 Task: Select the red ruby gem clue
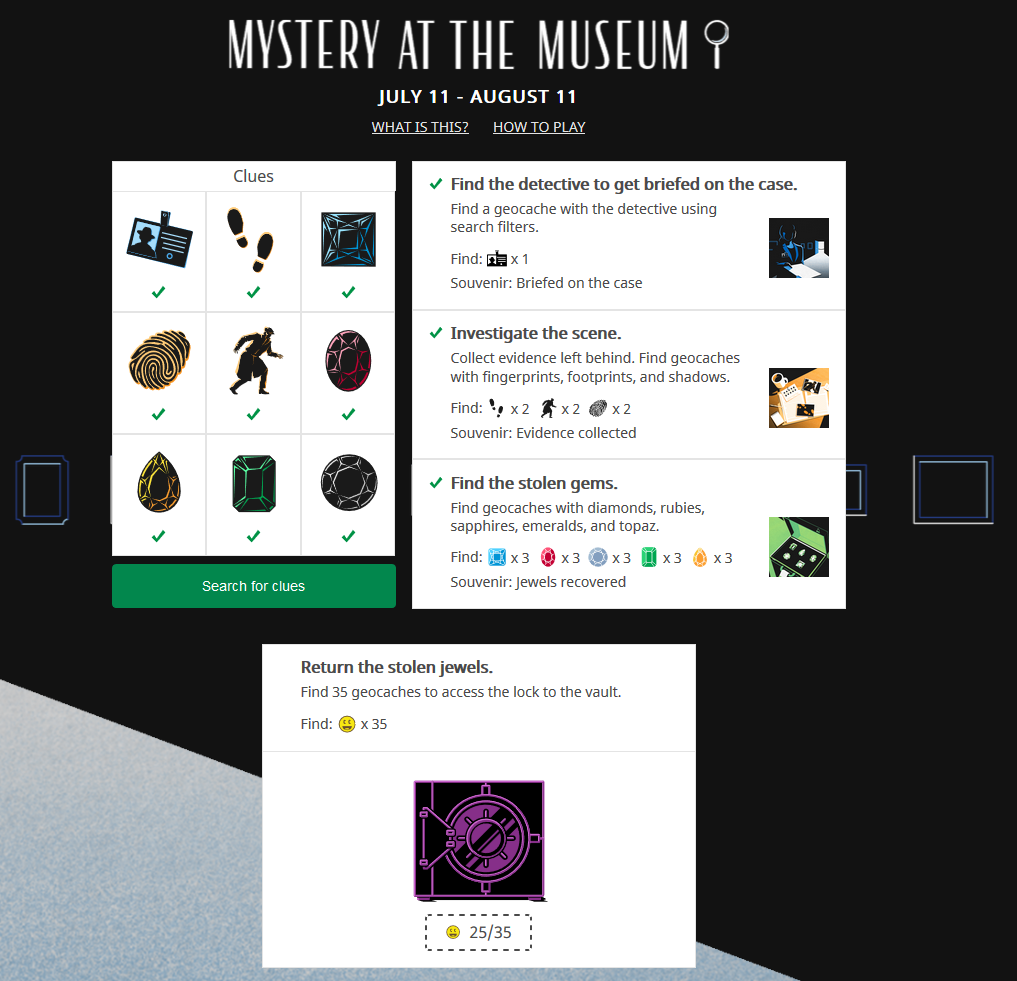[348, 361]
